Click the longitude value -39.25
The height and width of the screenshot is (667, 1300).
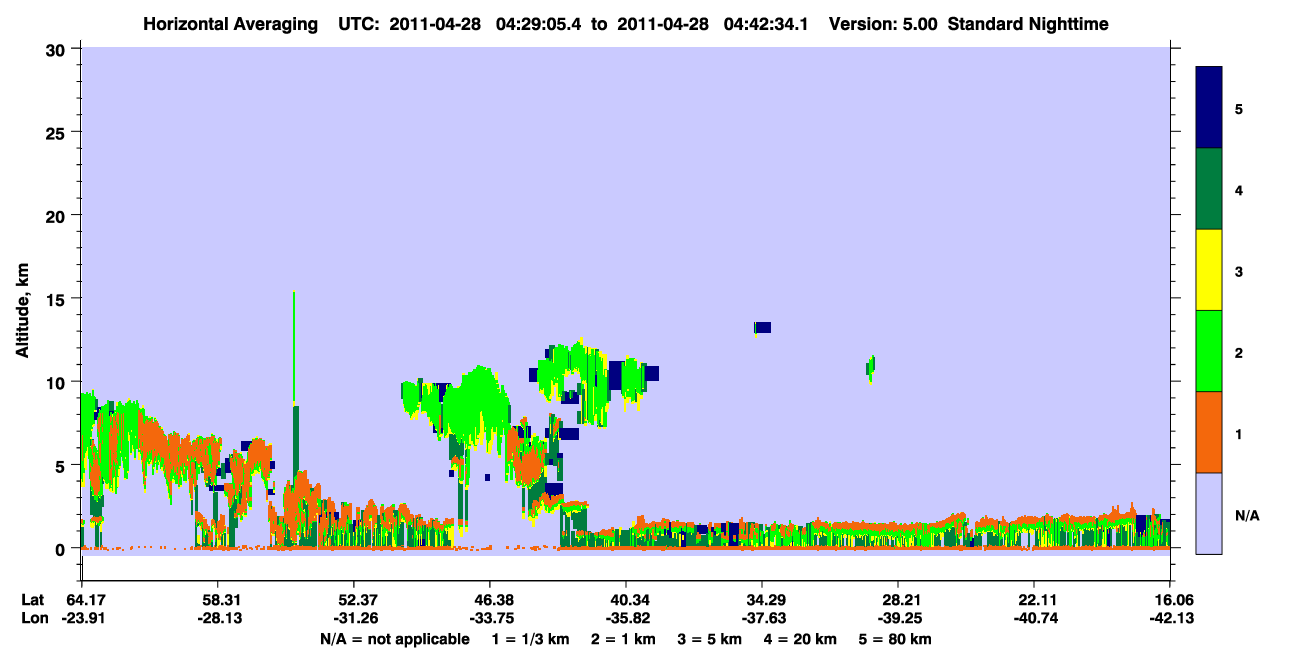898,618
